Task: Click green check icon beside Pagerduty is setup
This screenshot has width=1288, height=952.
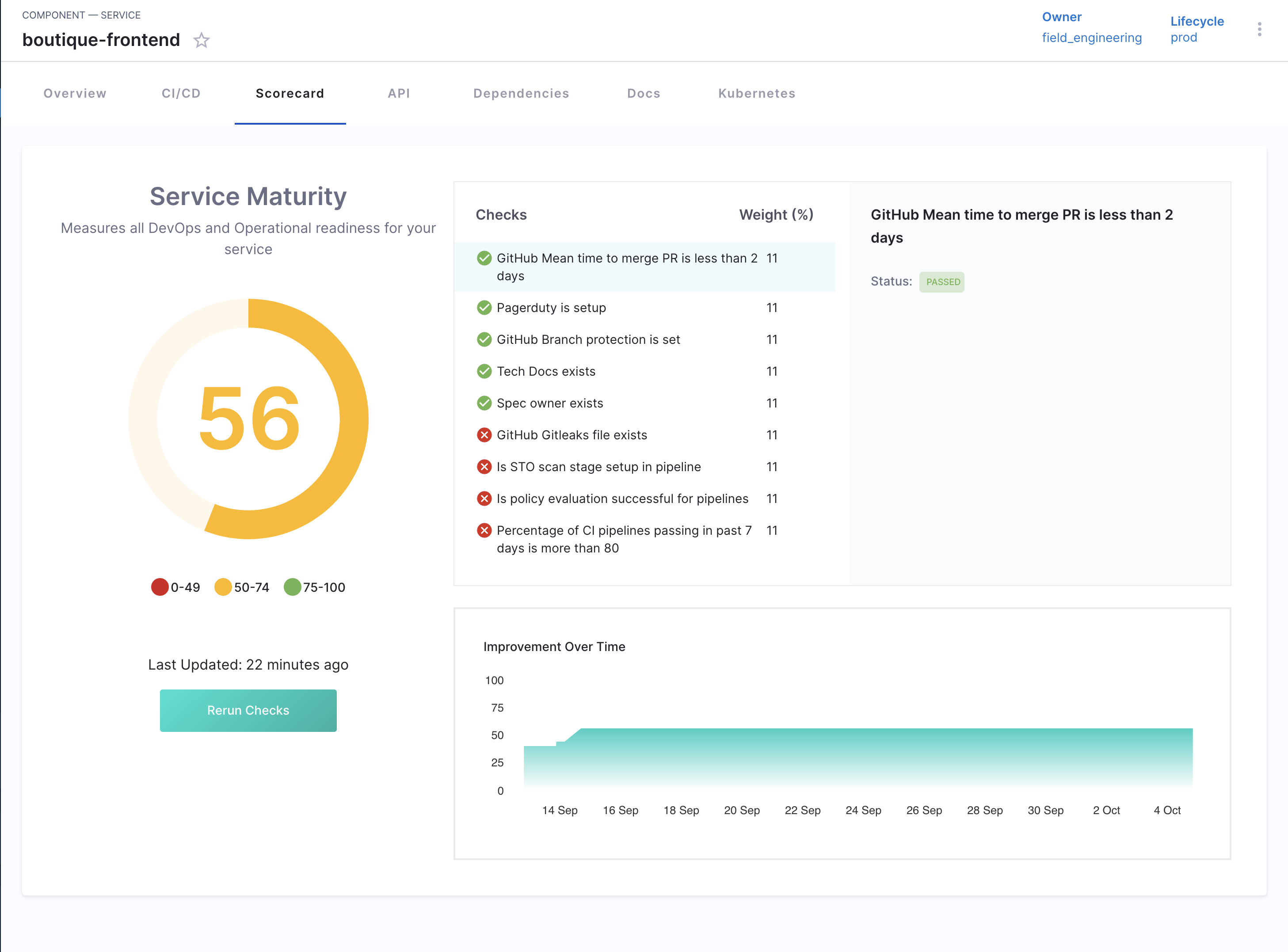Action: (x=484, y=308)
